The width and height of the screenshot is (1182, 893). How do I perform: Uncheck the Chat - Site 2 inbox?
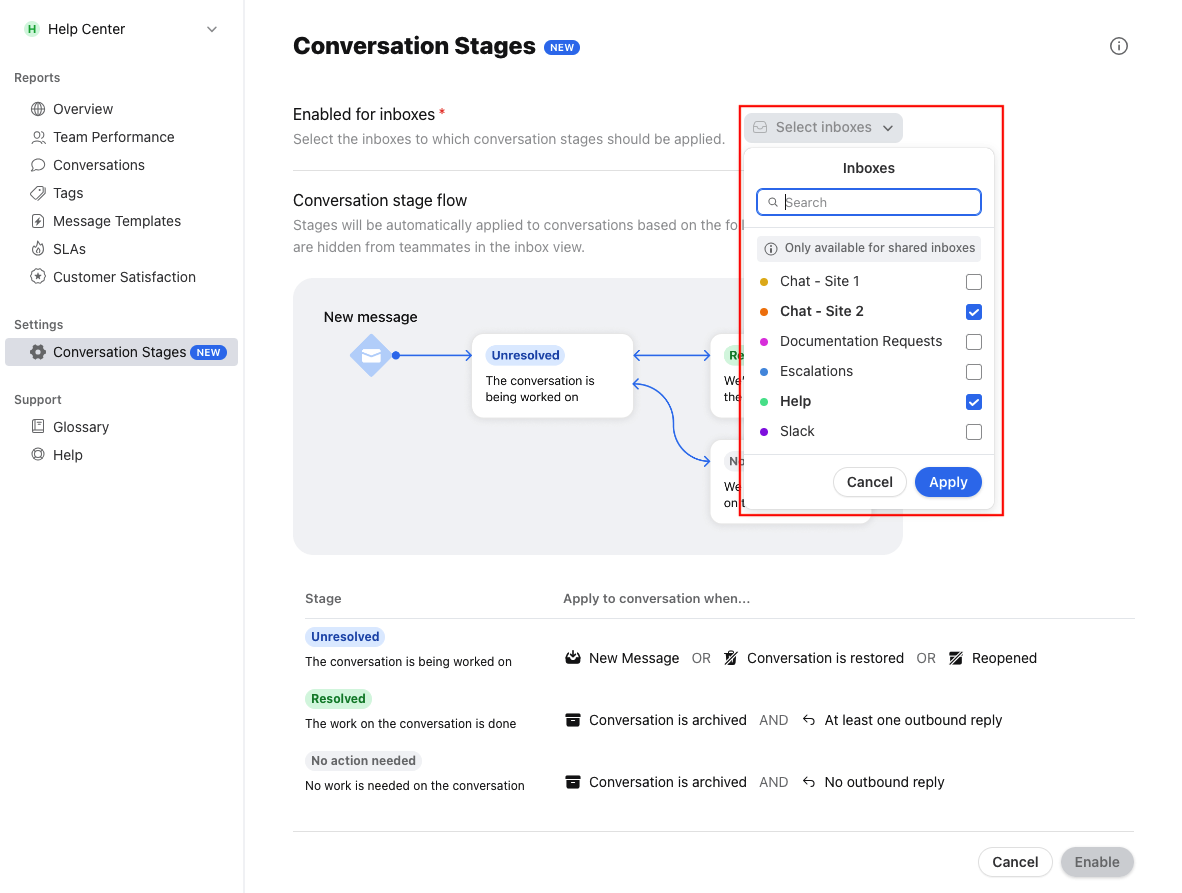click(x=973, y=312)
